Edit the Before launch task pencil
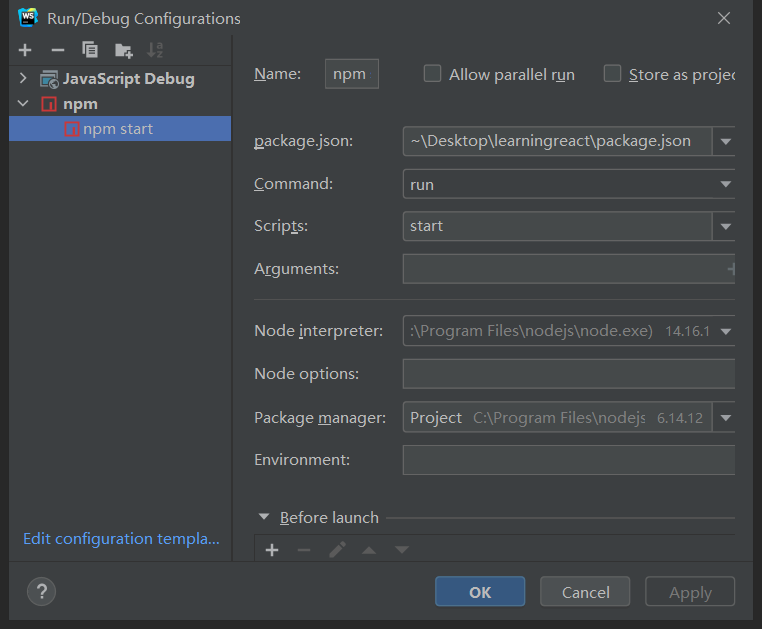762x629 pixels. point(337,550)
